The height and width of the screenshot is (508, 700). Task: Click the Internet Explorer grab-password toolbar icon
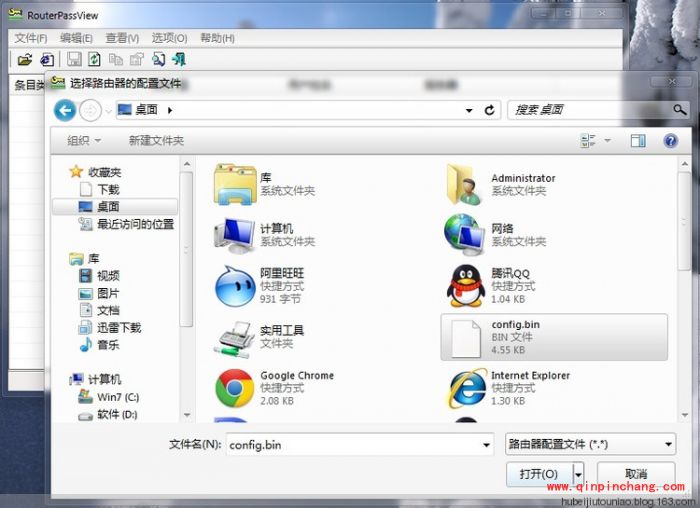tap(47, 59)
